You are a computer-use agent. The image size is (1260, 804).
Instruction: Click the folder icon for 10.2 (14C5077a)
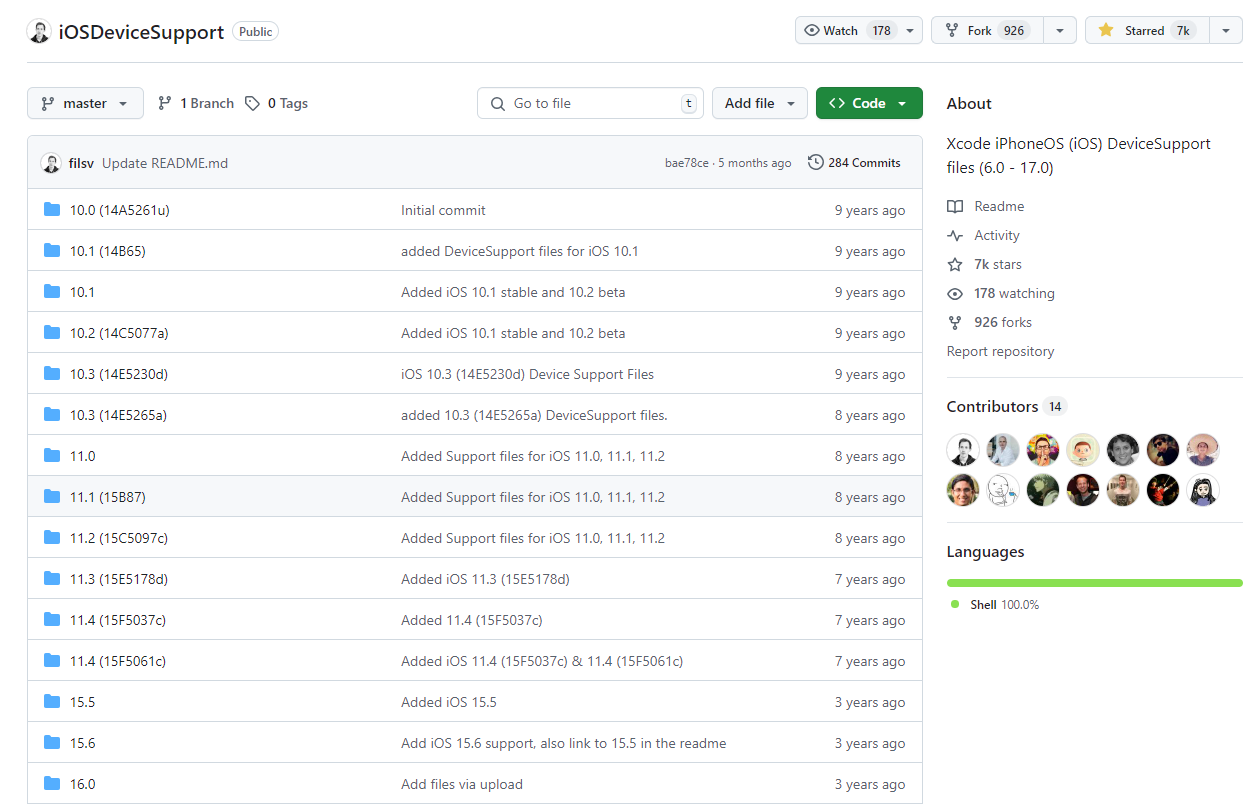coord(52,333)
